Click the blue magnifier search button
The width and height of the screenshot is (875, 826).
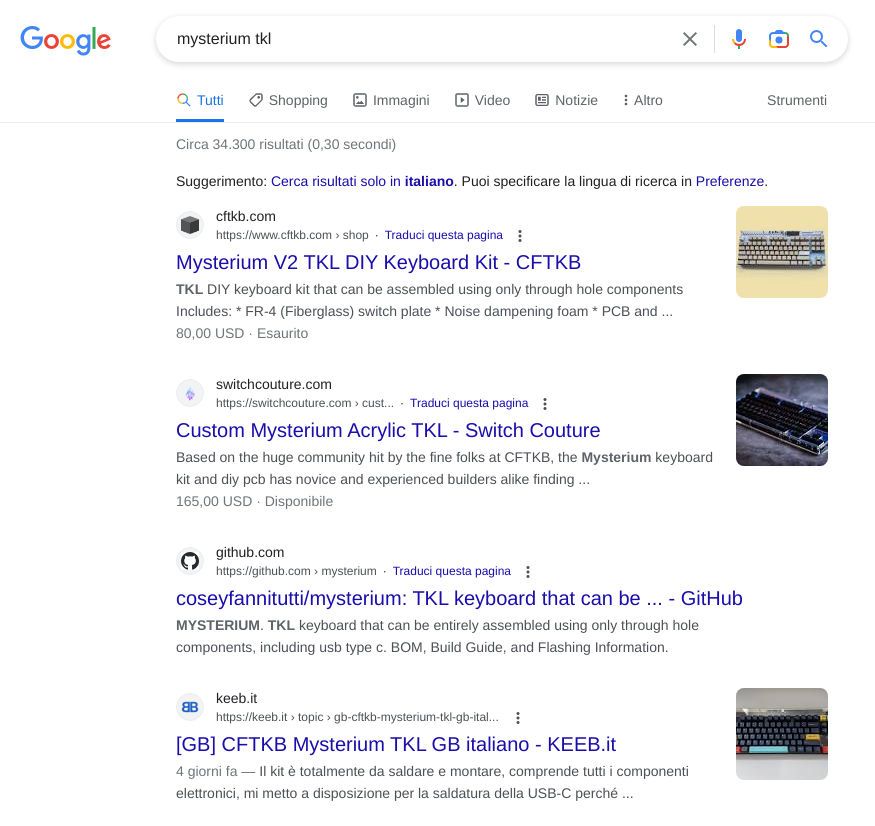818,39
